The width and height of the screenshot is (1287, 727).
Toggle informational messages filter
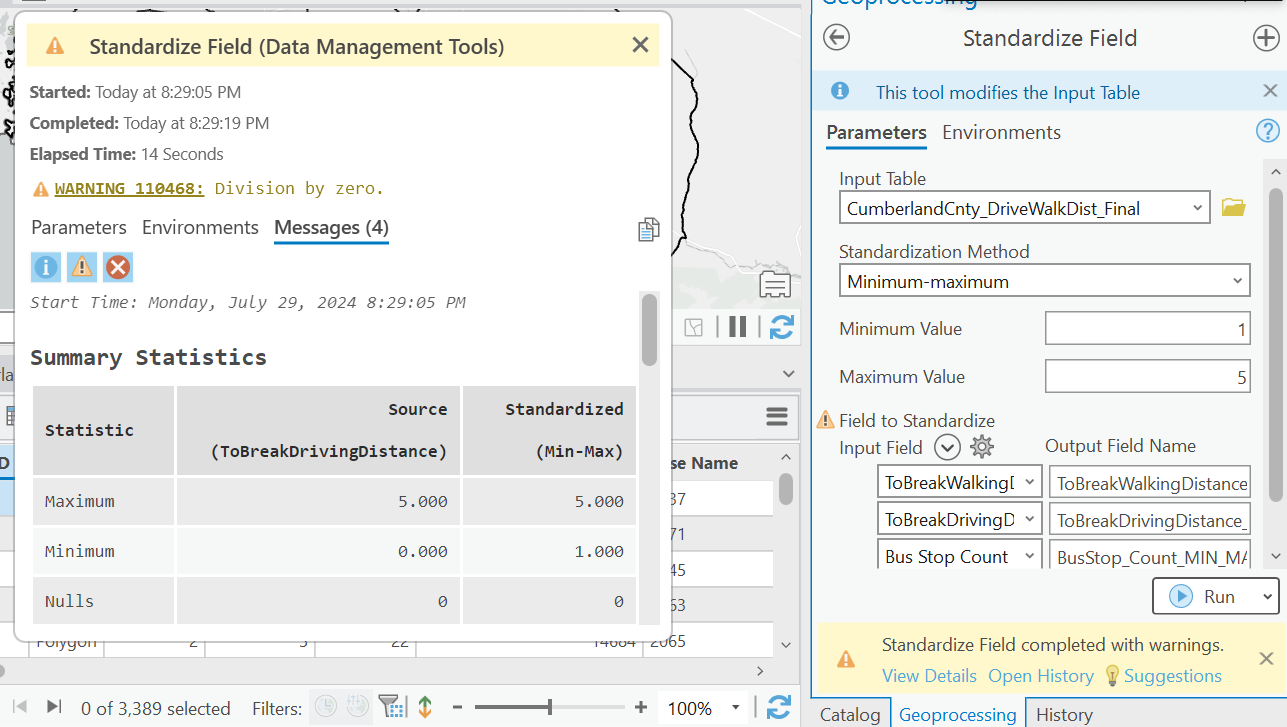(46, 267)
